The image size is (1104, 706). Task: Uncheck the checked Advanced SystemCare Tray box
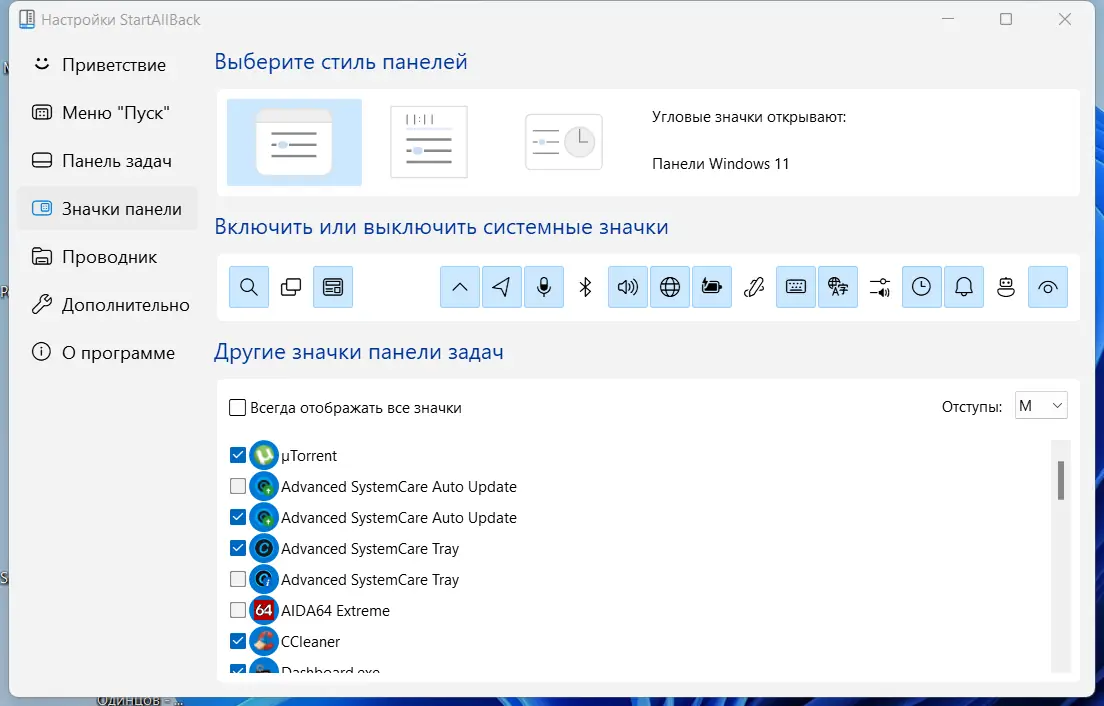tap(238, 548)
